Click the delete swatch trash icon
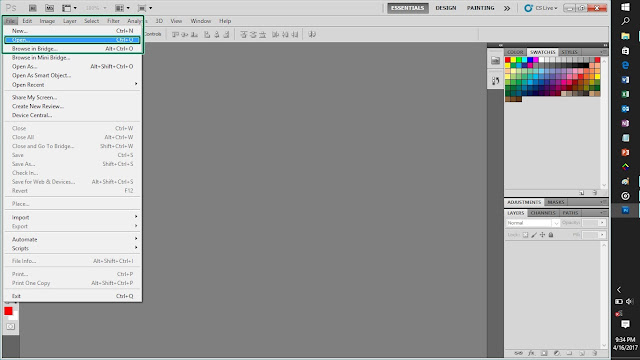 (x=595, y=193)
